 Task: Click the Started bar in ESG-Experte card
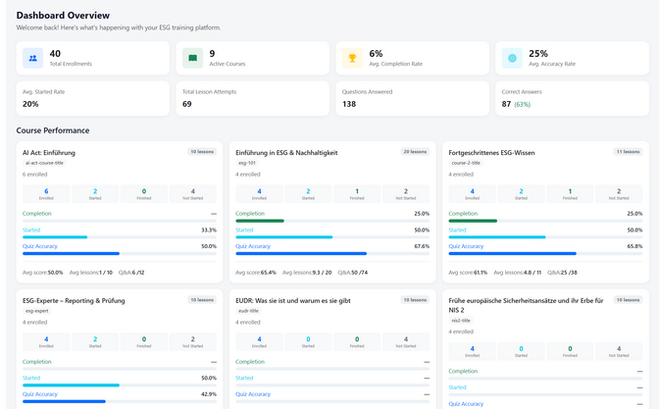(120, 385)
